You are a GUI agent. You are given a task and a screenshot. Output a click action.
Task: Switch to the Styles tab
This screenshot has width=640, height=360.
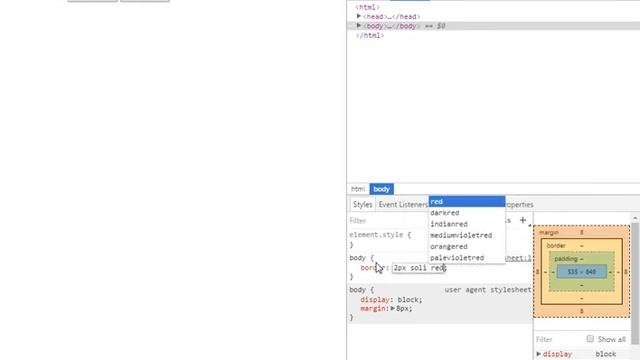pyautogui.click(x=362, y=204)
